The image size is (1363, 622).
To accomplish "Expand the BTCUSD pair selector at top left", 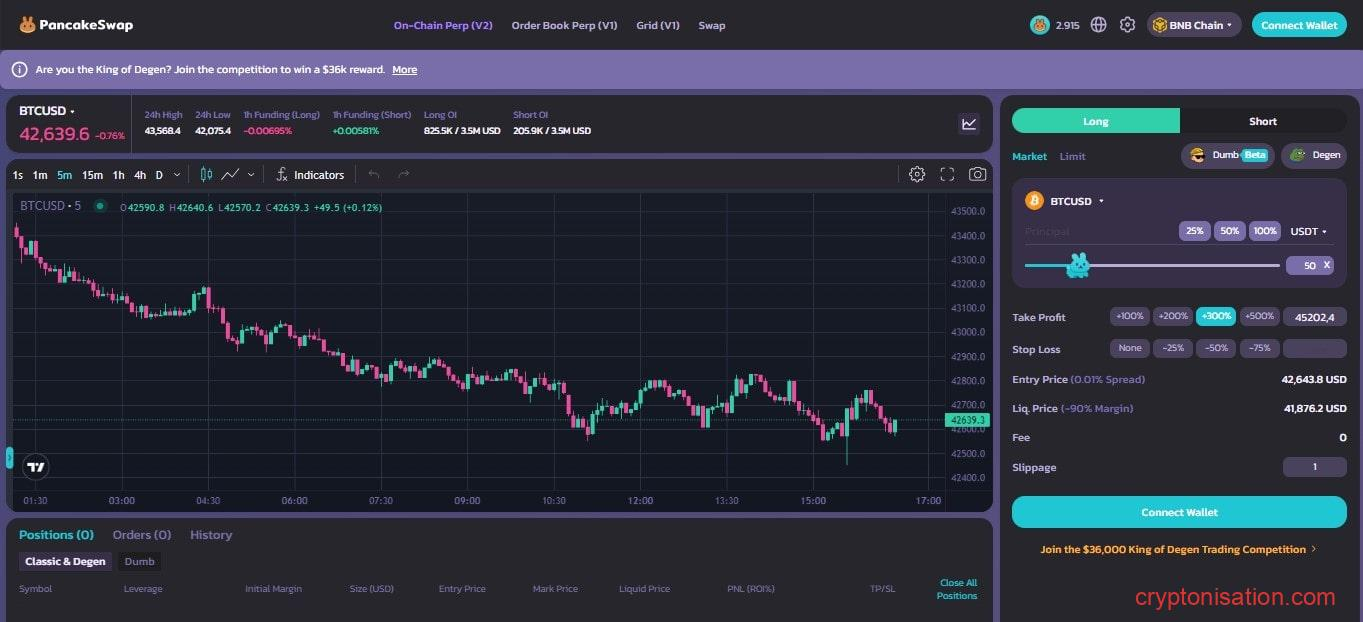I will pos(46,111).
